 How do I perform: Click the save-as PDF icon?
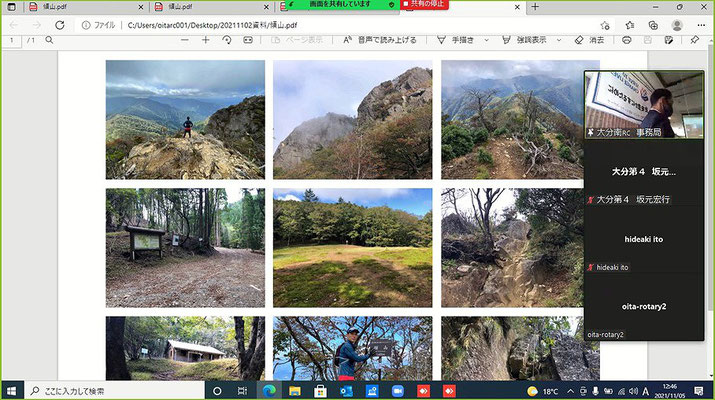(x=668, y=40)
